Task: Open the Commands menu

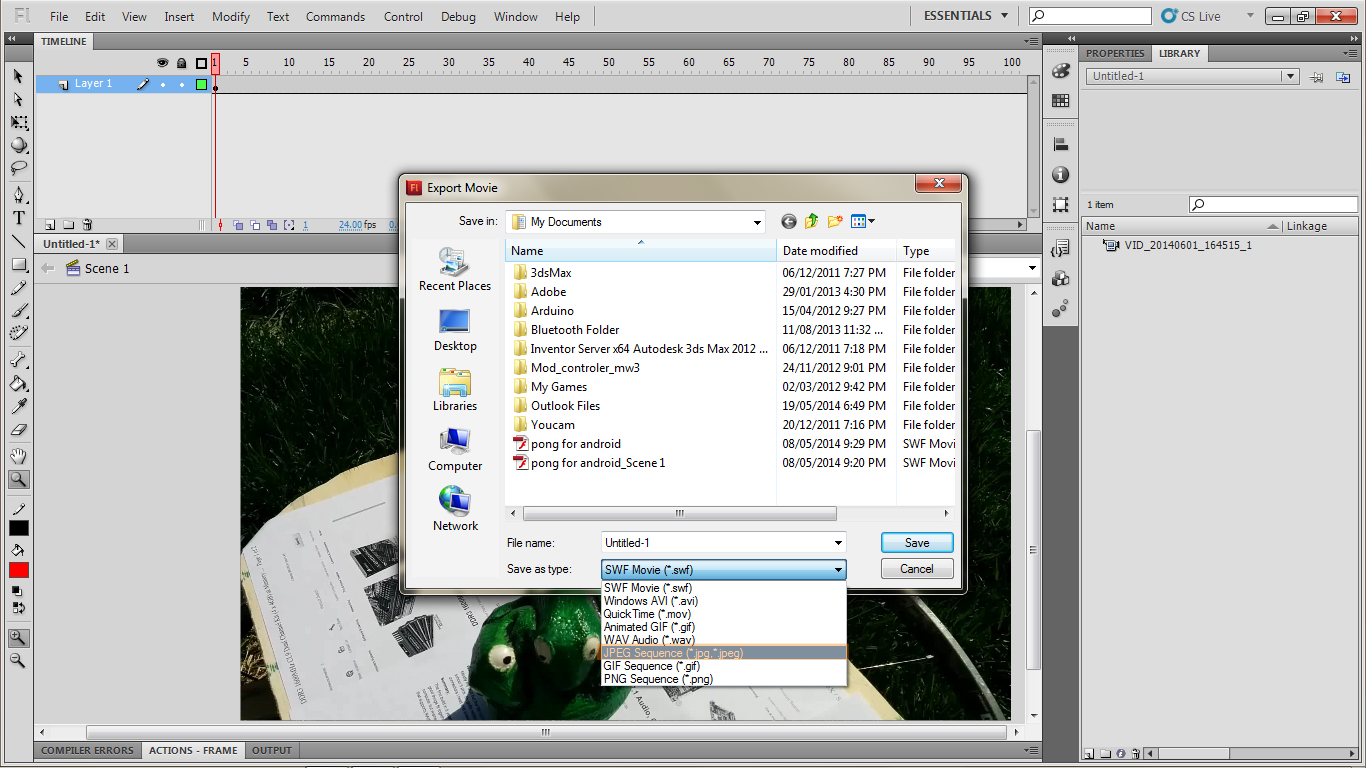Action: click(x=335, y=17)
